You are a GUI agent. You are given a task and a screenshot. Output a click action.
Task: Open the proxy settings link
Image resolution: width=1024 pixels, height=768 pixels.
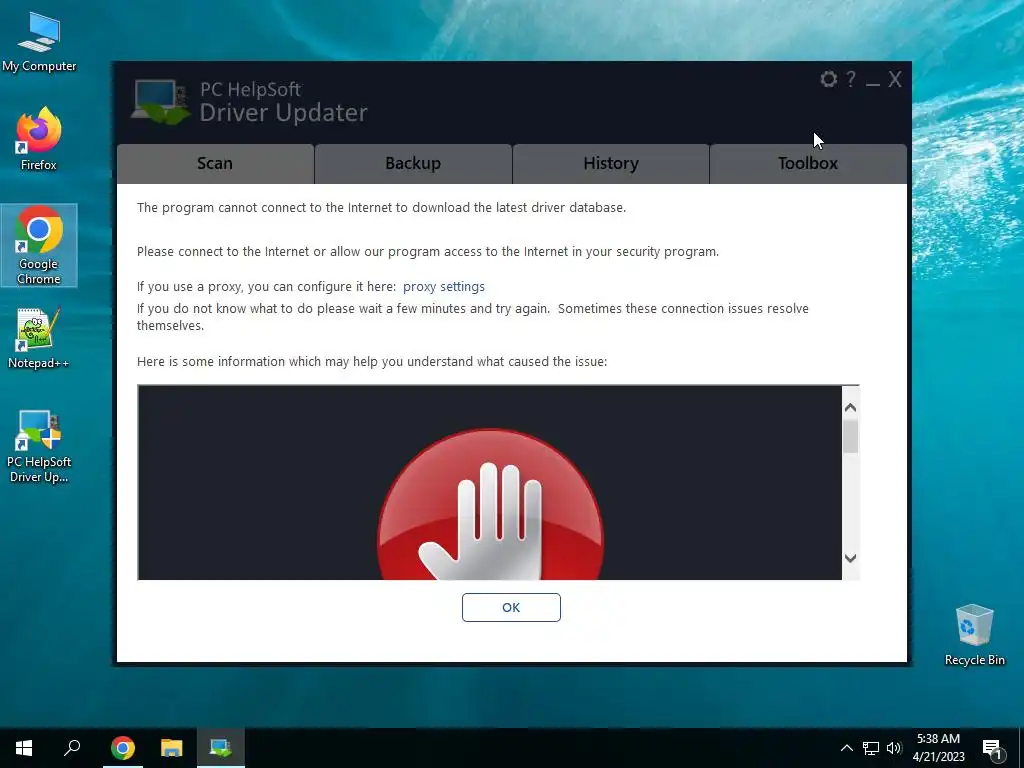[x=443, y=287]
